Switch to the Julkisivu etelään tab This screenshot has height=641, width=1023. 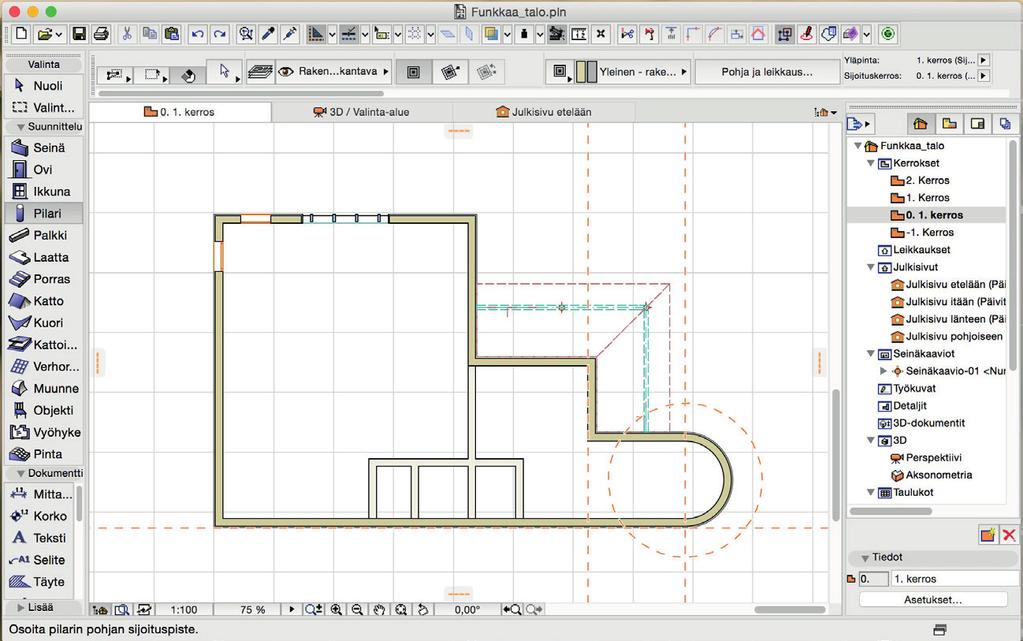pos(543,112)
